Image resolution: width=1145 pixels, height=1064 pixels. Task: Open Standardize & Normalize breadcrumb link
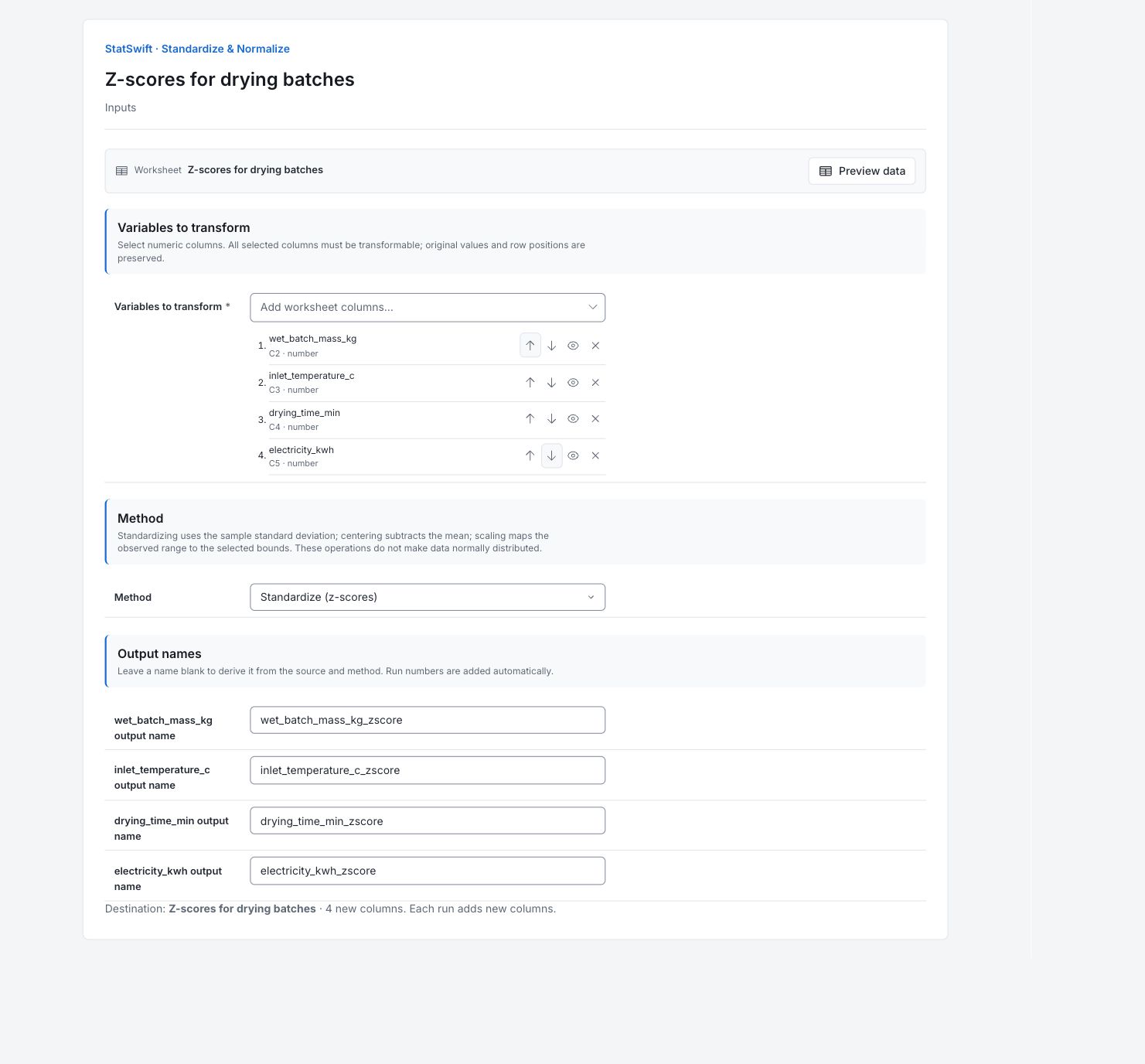[x=226, y=49]
